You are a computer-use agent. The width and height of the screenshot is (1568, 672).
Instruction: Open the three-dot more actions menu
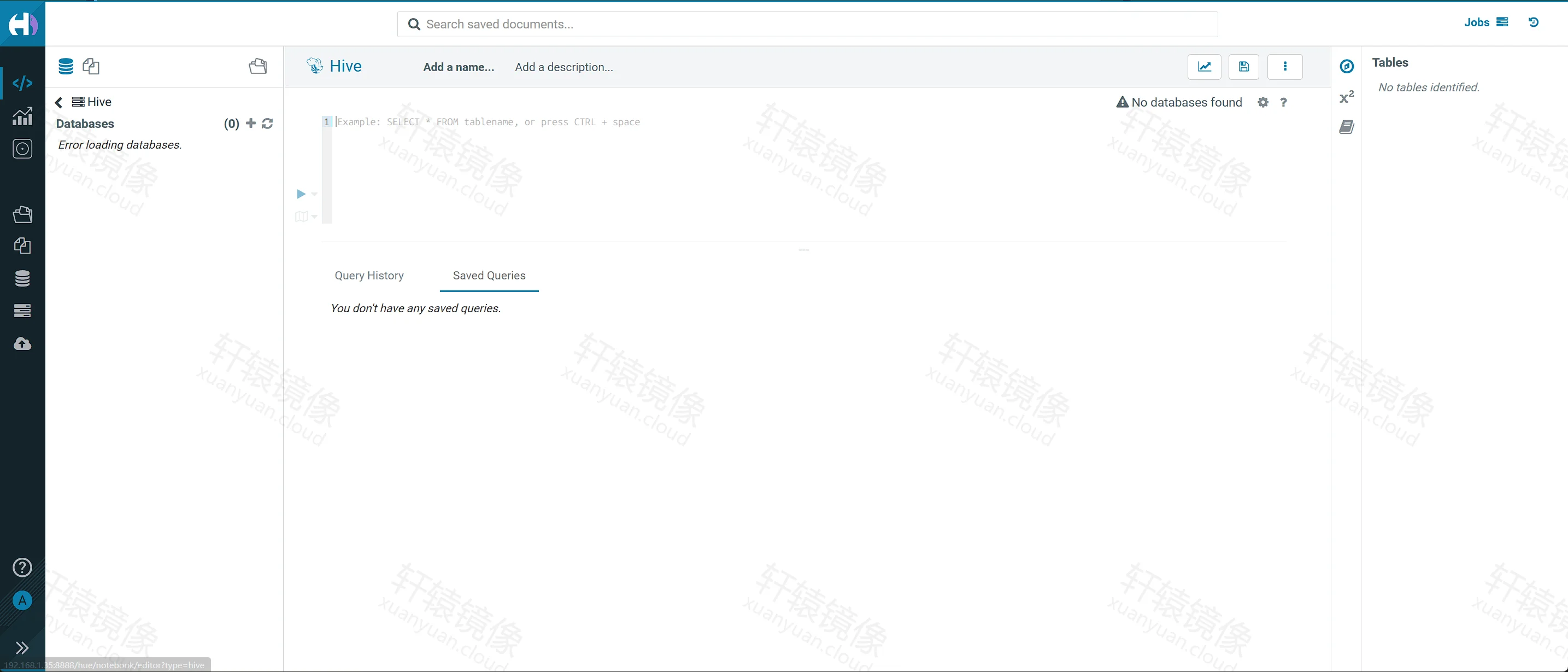click(1285, 67)
